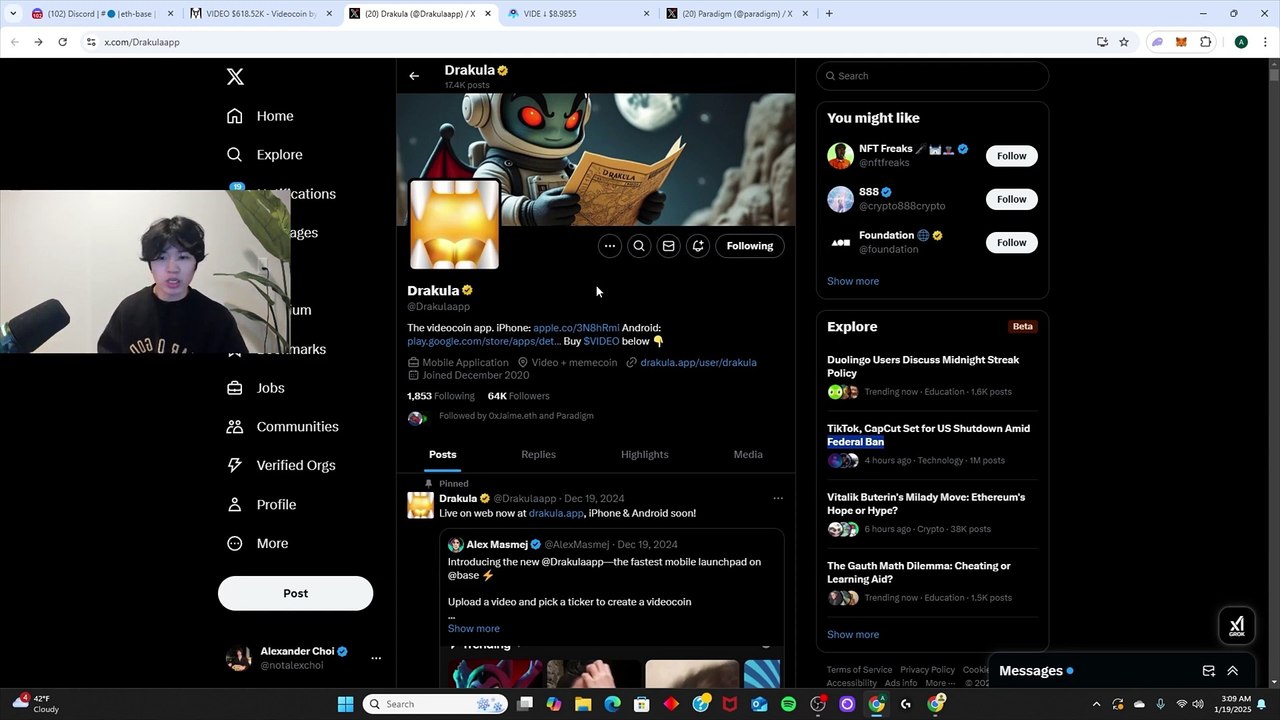Open the pinned post's more options menu
The width and height of the screenshot is (1280, 720).
tap(778, 498)
